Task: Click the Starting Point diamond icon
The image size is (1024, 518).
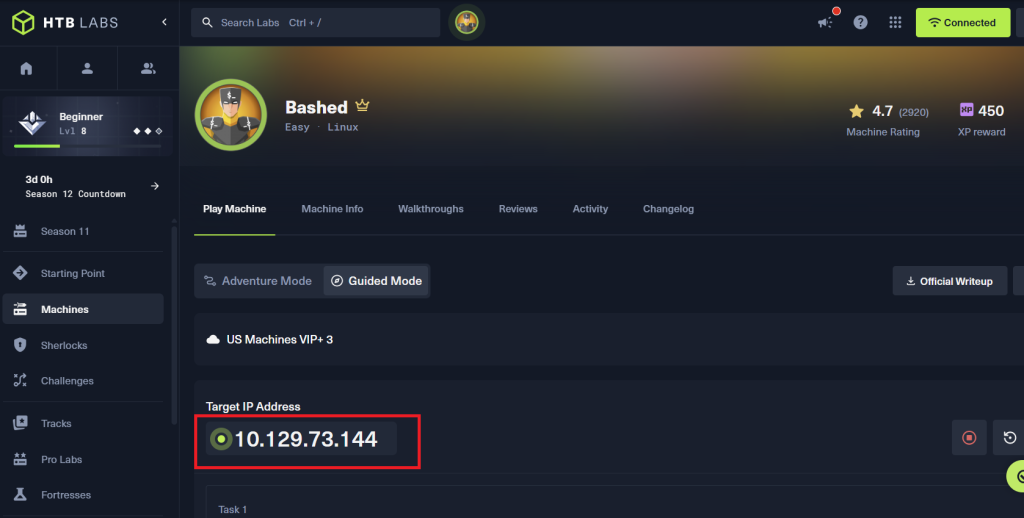Action: pyautogui.click(x=20, y=273)
